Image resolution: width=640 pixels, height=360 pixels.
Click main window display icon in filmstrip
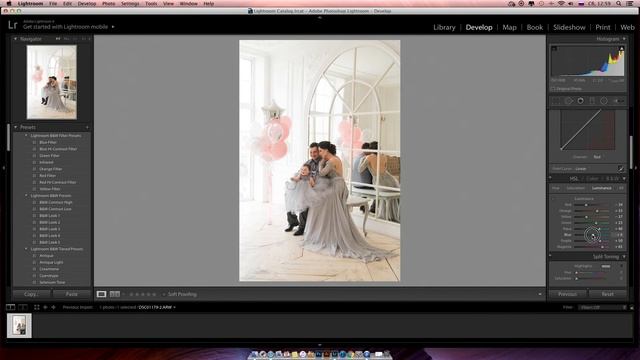11,307
